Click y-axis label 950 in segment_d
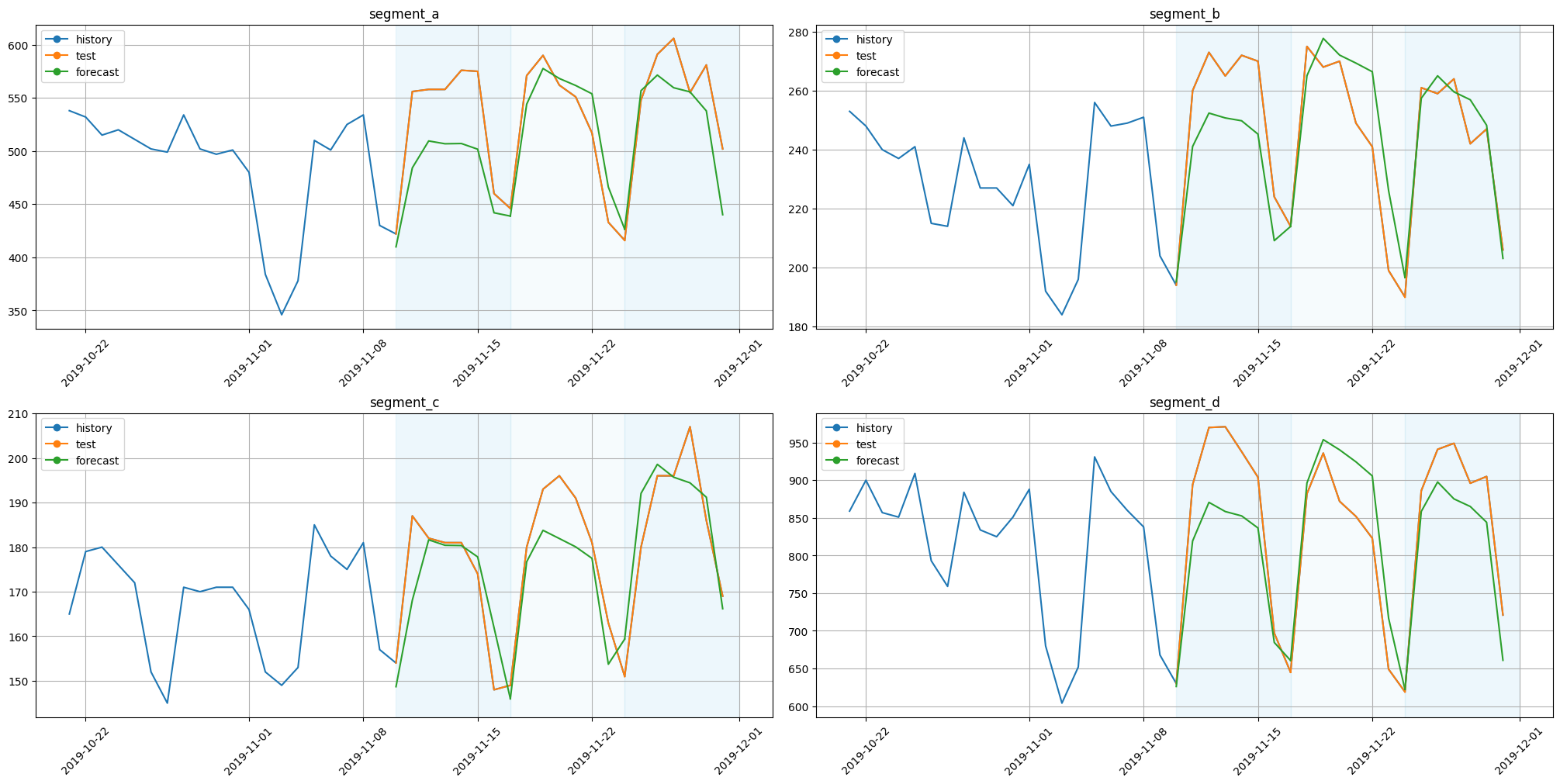1560x784 pixels. (799, 444)
